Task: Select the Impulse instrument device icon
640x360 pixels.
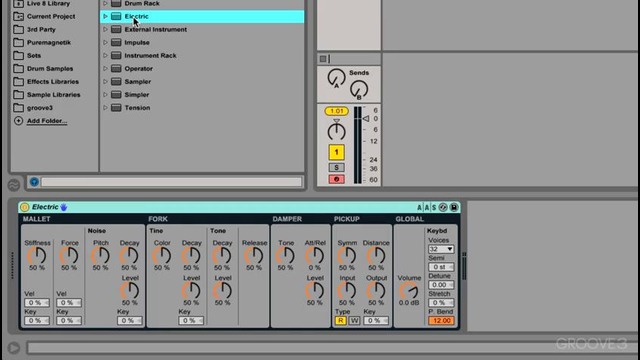Action: pos(116,42)
